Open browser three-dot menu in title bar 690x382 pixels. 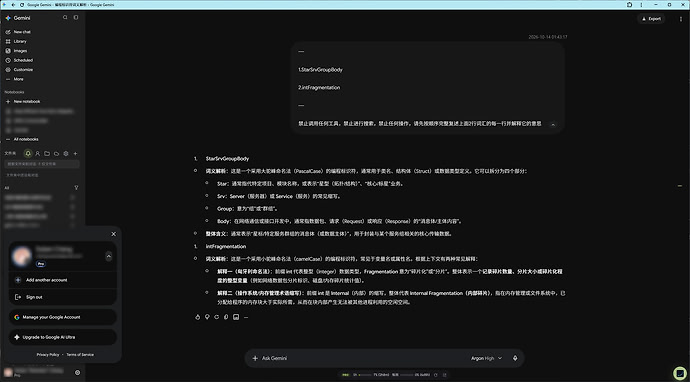pyautogui.click(x=642, y=4)
